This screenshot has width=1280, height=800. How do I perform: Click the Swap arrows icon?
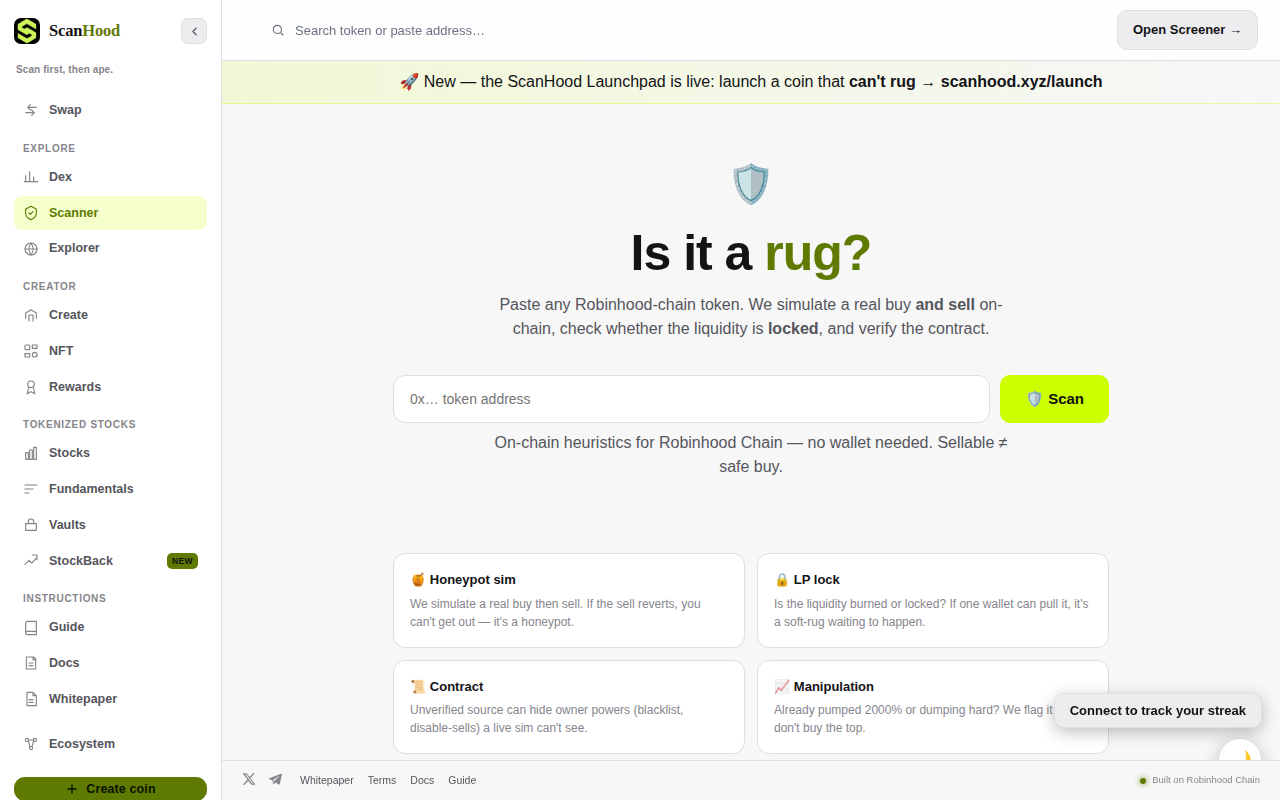tap(31, 110)
